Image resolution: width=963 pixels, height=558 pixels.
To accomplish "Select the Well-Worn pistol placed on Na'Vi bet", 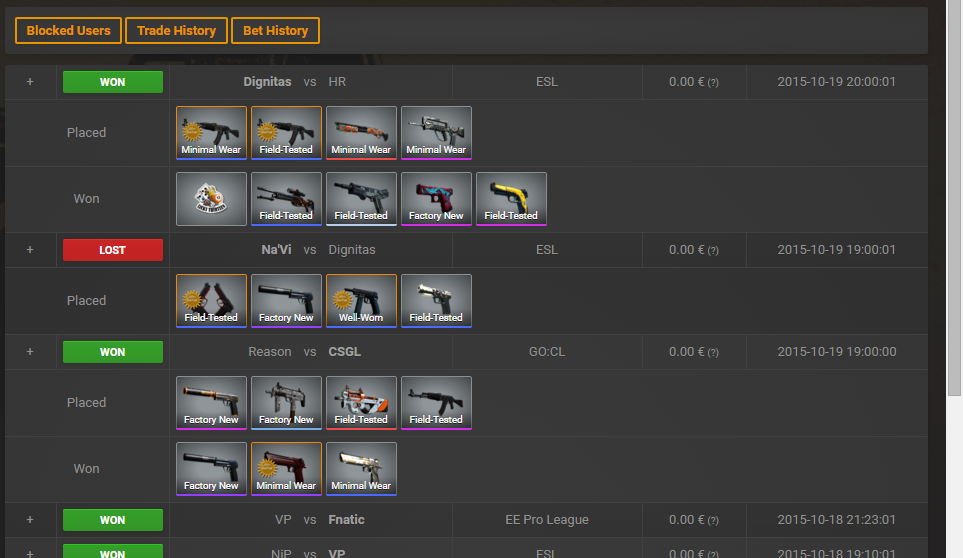I will [361, 301].
